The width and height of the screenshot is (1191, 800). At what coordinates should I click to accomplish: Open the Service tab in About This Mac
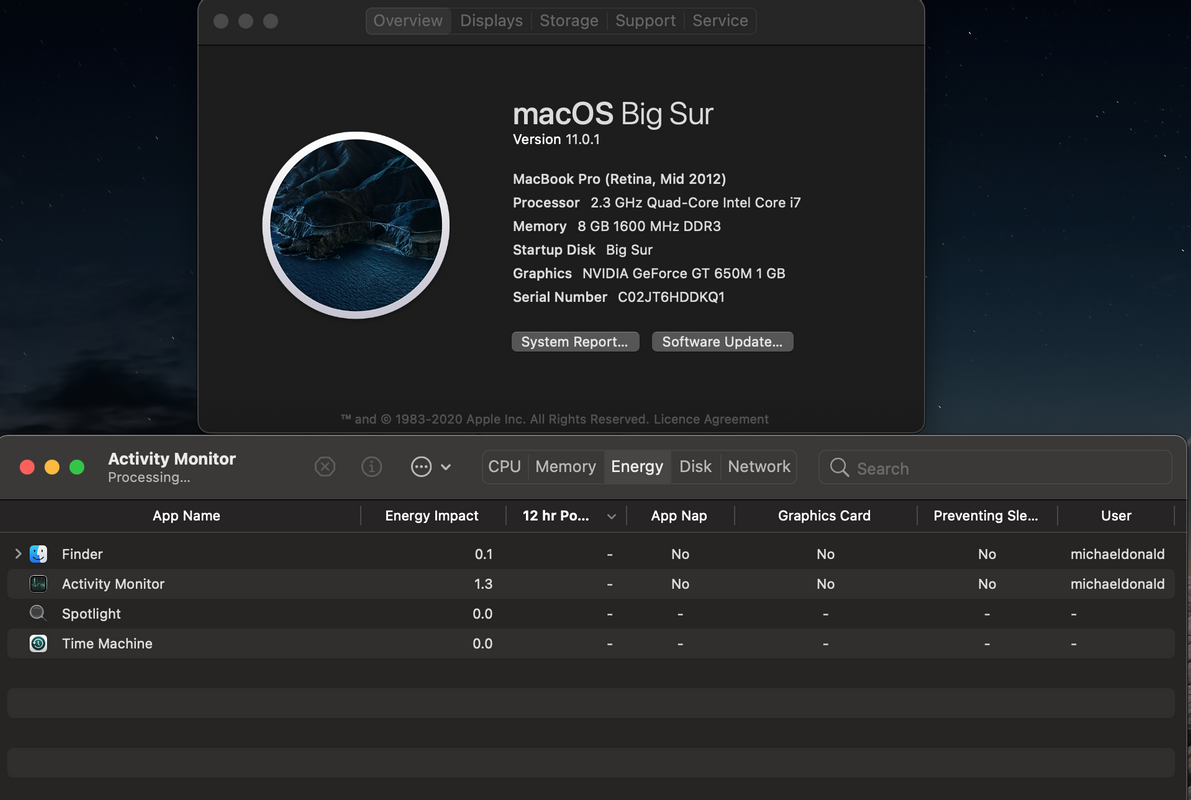(x=720, y=21)
